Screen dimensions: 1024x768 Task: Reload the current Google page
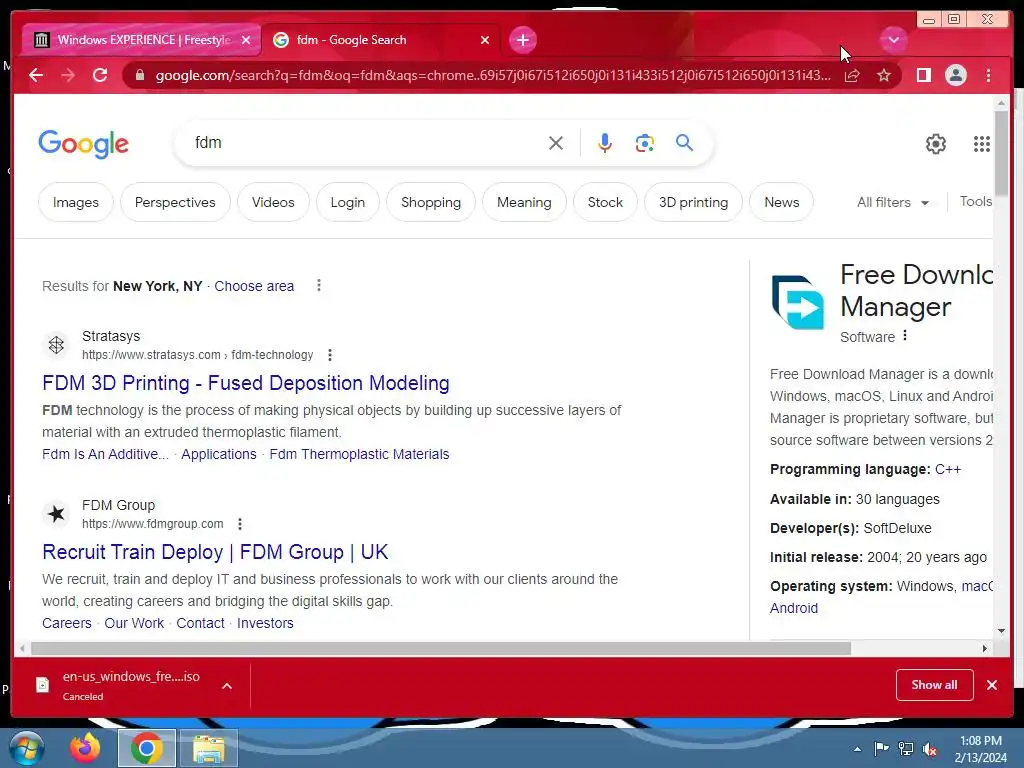pyautogui.click(x=100, y=76)
